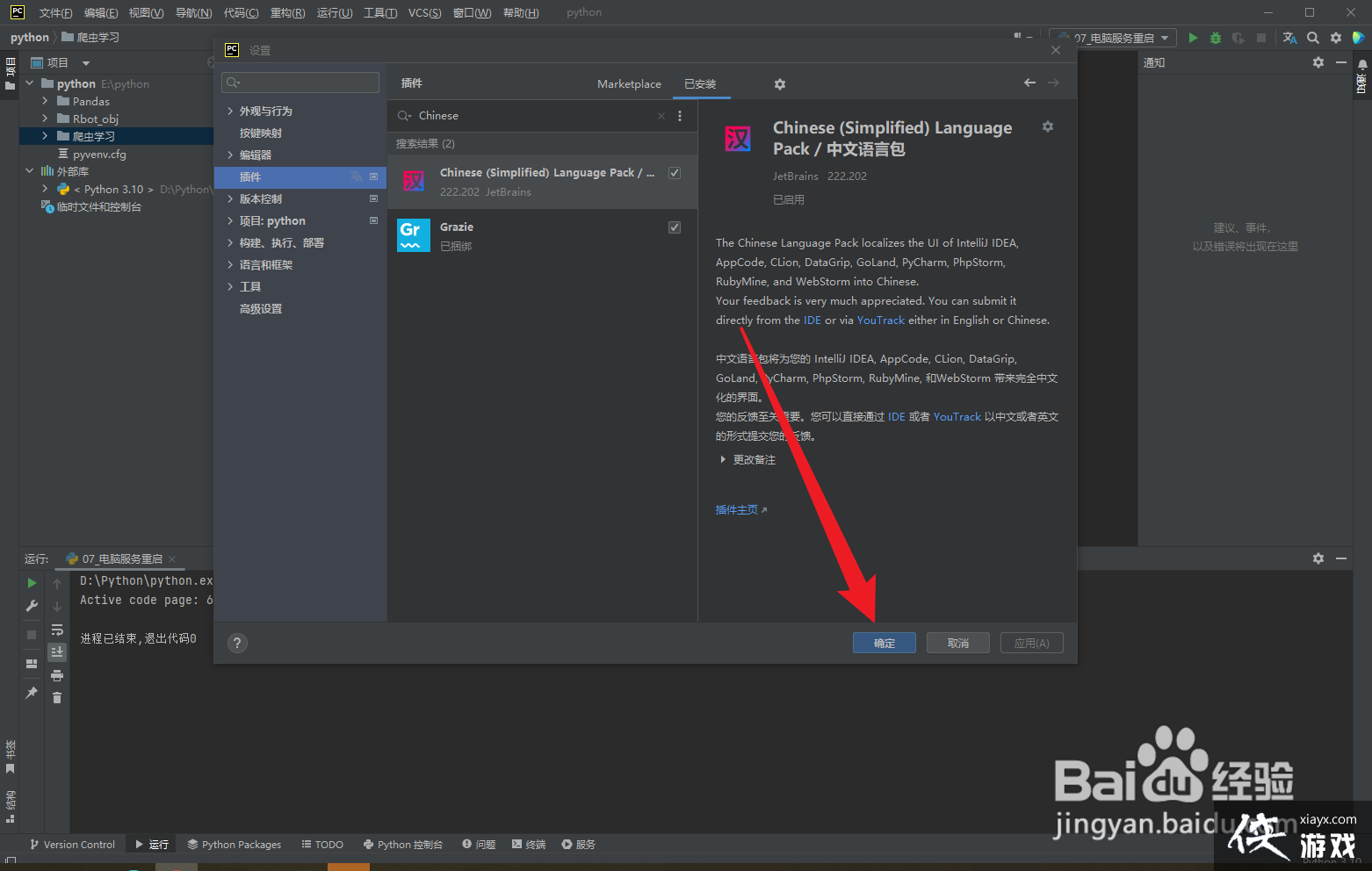Uncheck Chinese (Simplified) Language Pack checkbox

click(x=675, y=173)
